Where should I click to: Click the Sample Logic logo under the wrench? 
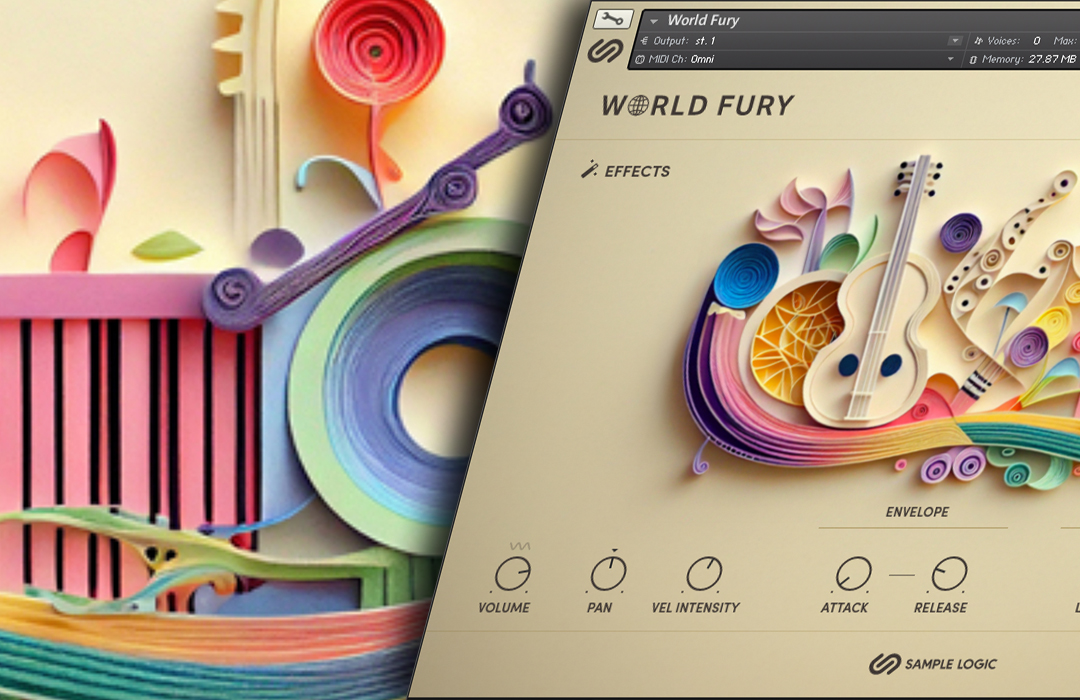(x=605, y=51)
